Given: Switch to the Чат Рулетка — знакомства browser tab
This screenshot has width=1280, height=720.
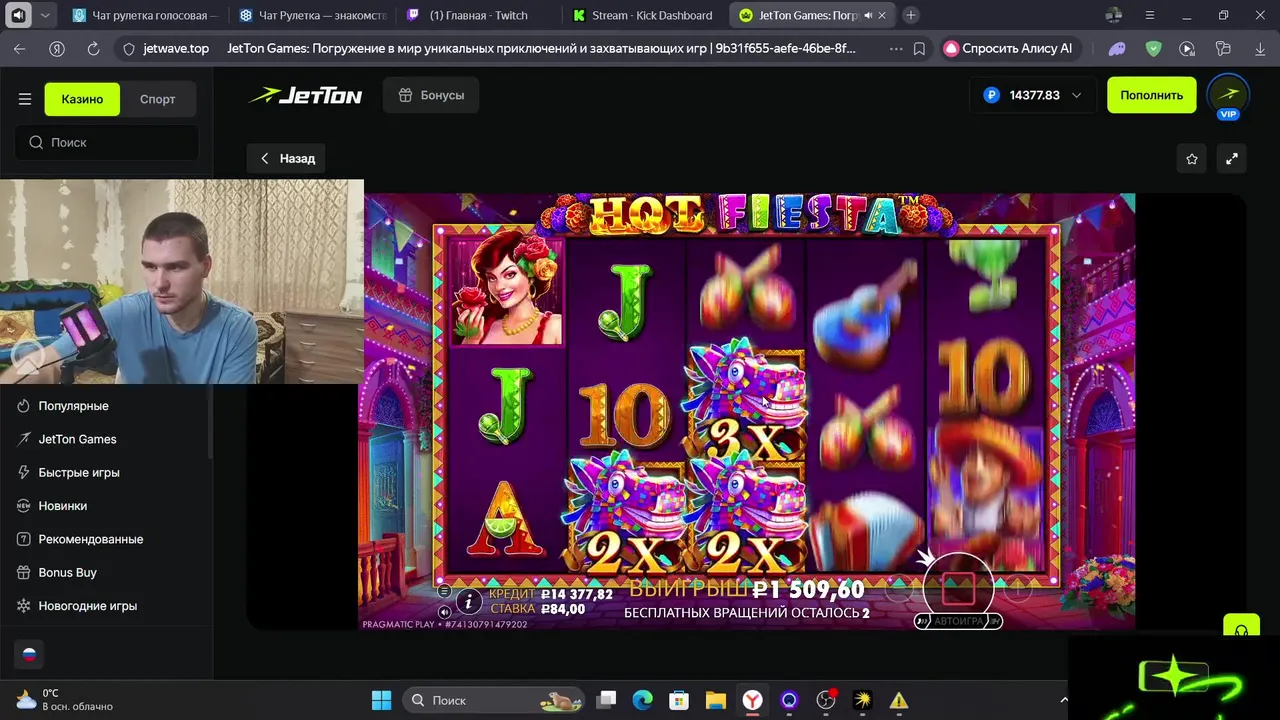Looking at the screenshot, I should 313,15.
